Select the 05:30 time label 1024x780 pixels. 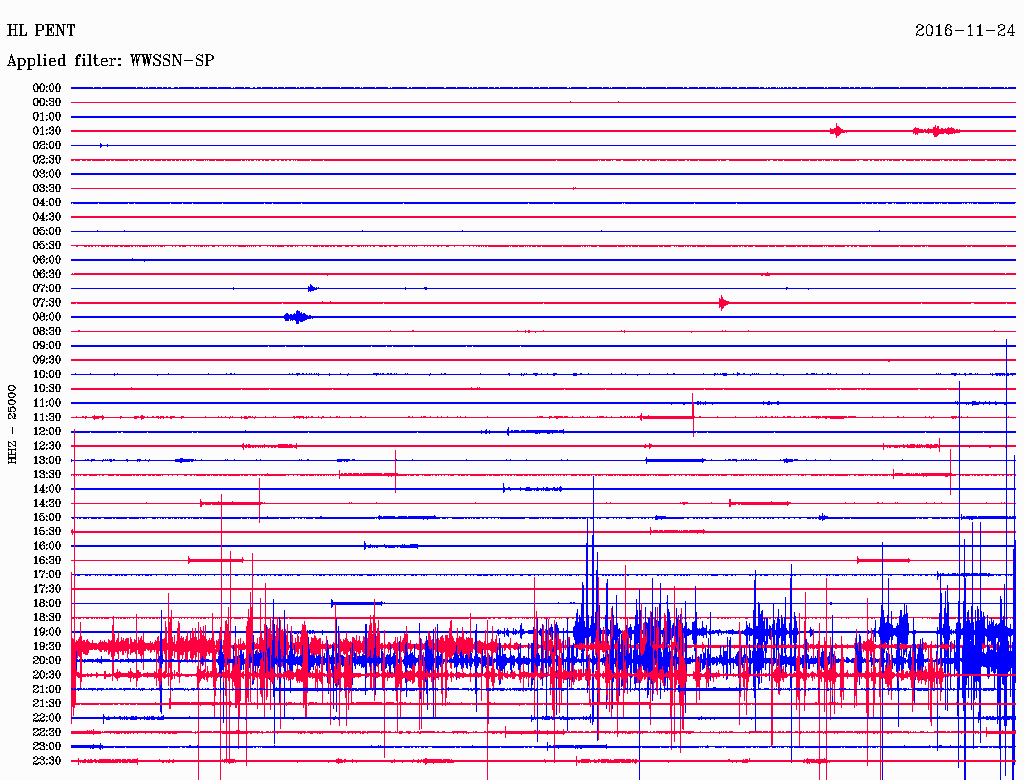click(x=47, y=246)
